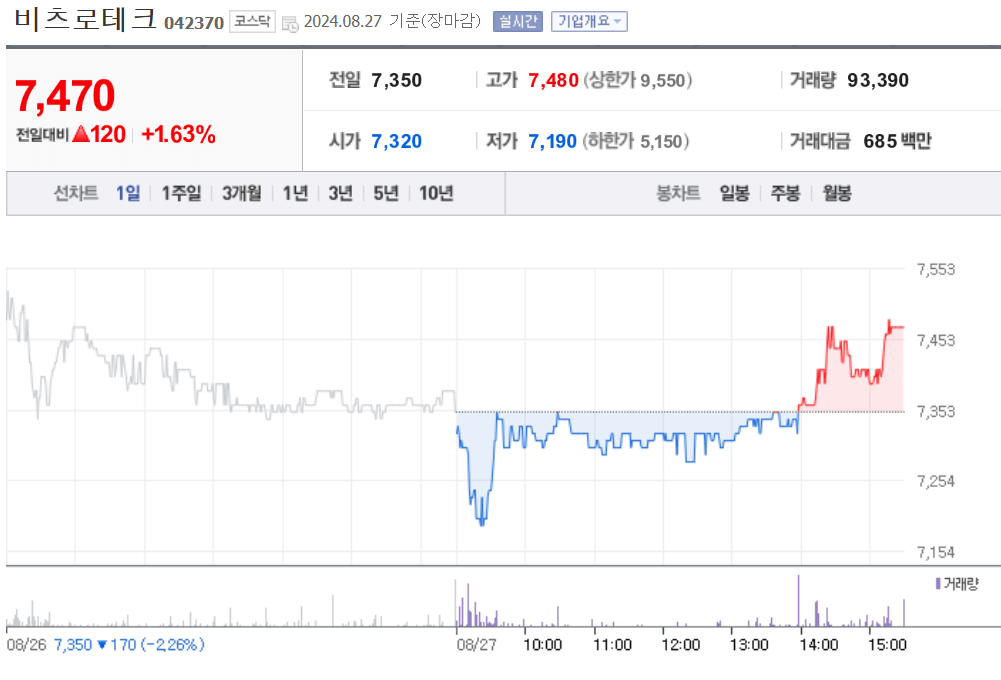Click the lower limit price 5,150

point(661,141)
